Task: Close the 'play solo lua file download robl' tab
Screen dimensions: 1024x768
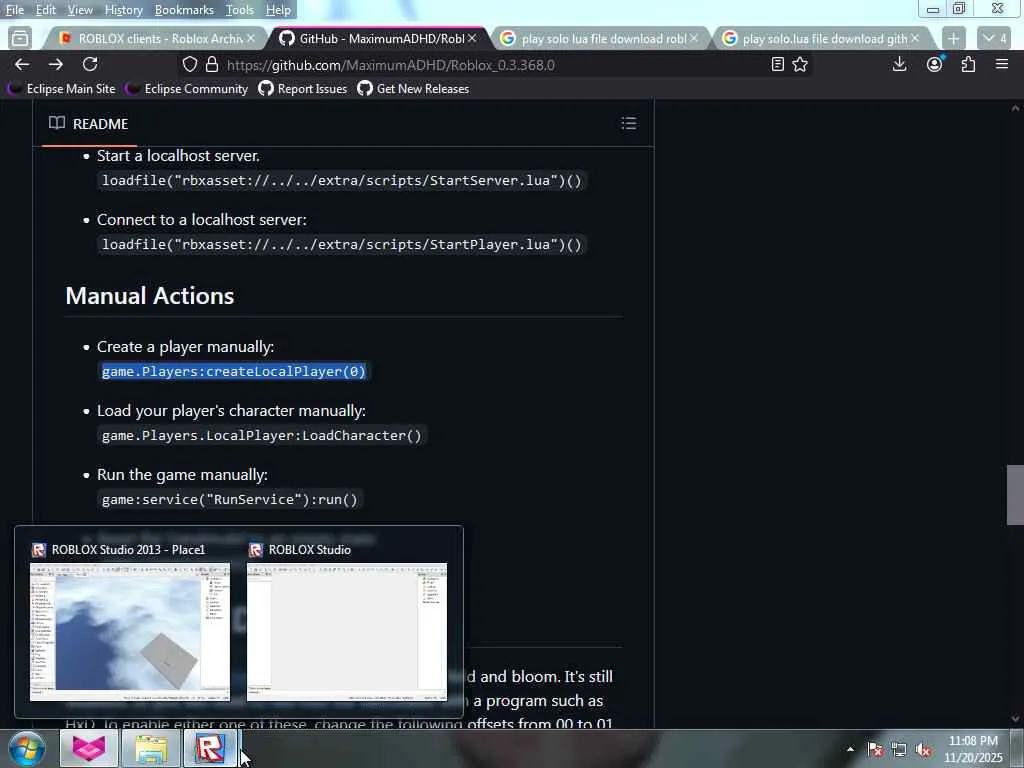Action: [x=694, y=39]
